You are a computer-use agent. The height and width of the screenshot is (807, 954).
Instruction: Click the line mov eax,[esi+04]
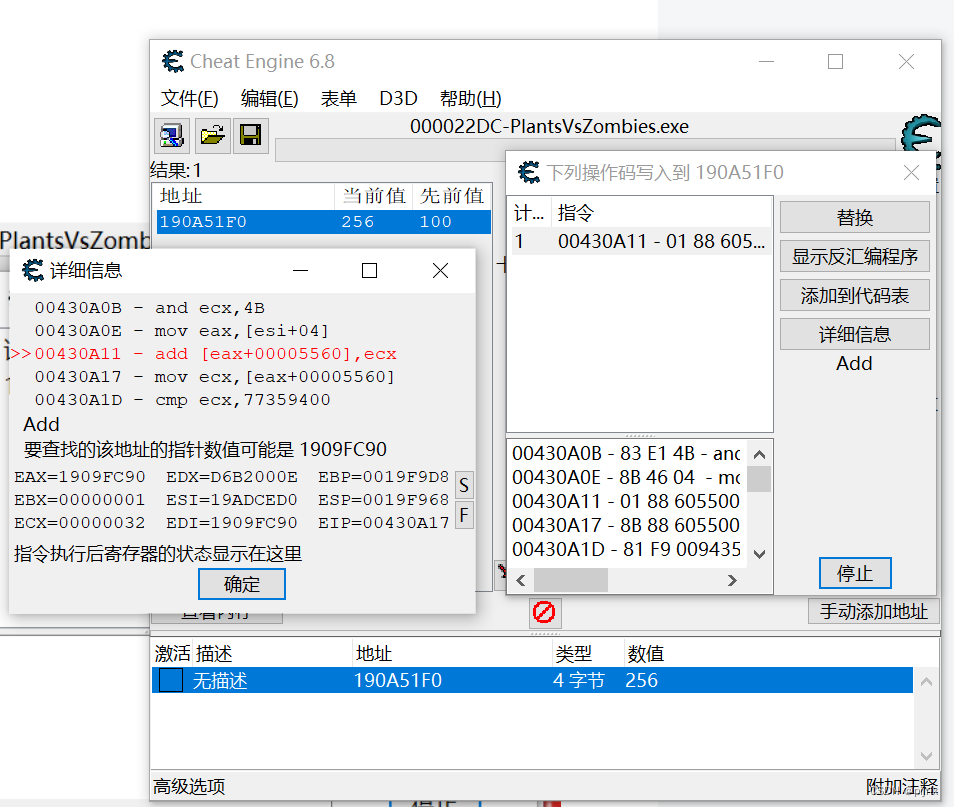242,331
